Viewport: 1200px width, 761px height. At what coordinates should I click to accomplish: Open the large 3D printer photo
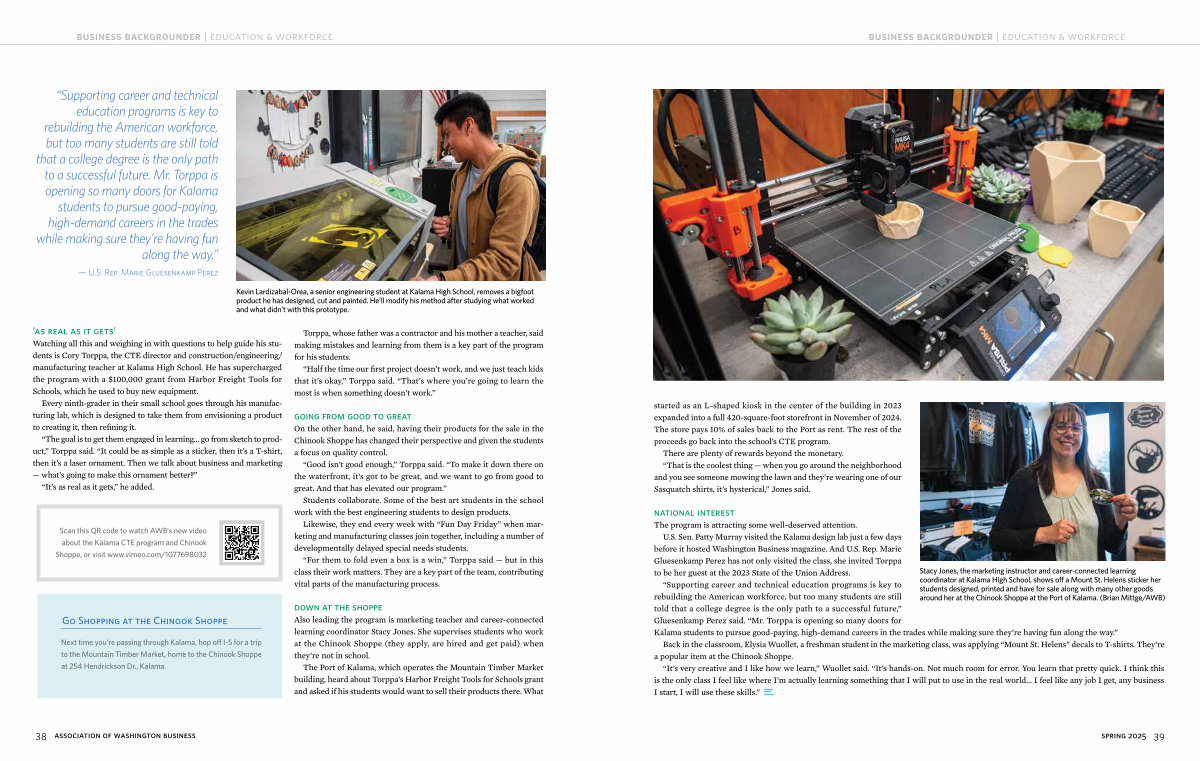coord(908,235)
